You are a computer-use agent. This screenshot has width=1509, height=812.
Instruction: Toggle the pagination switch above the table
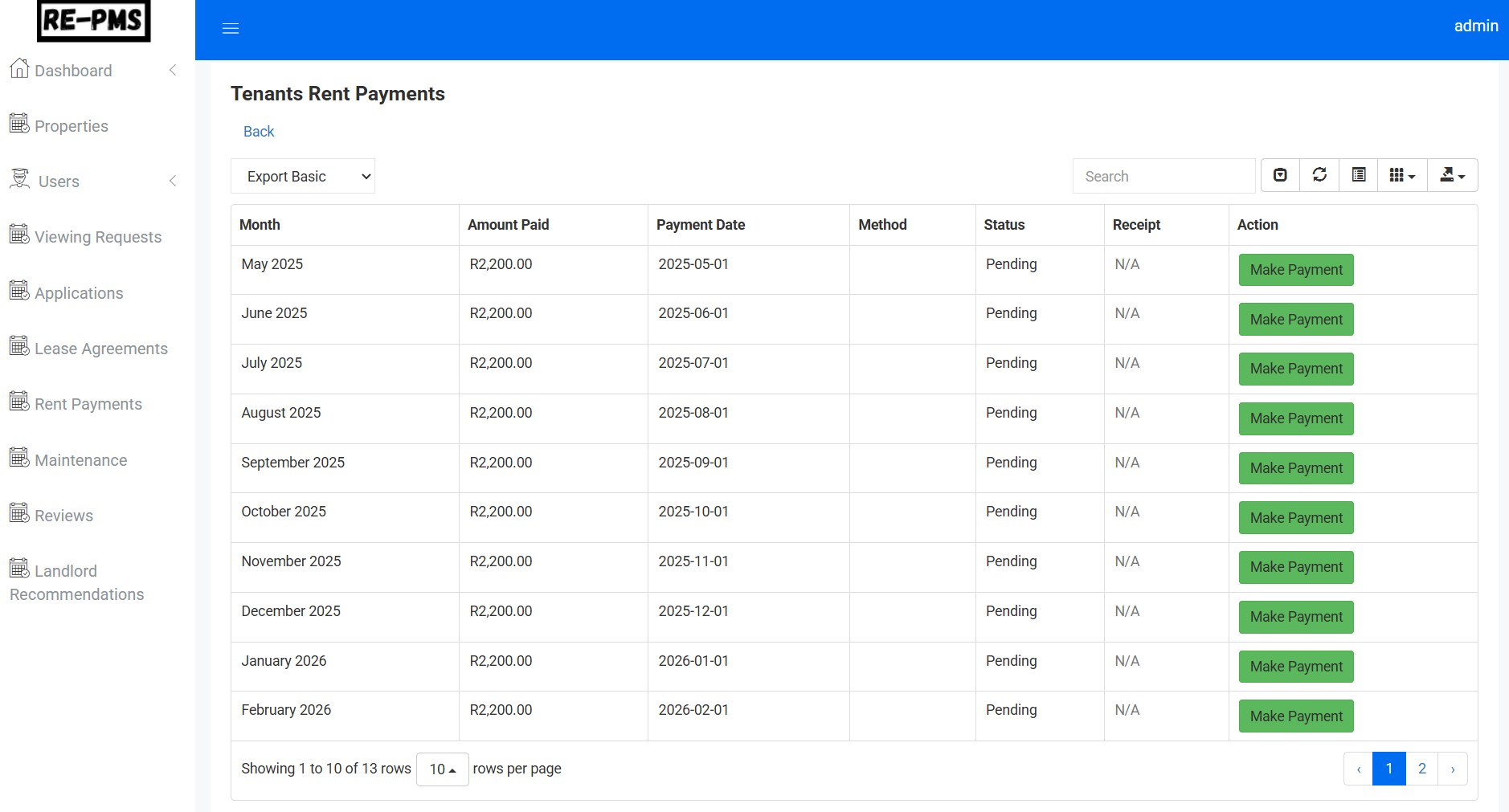1279,174
